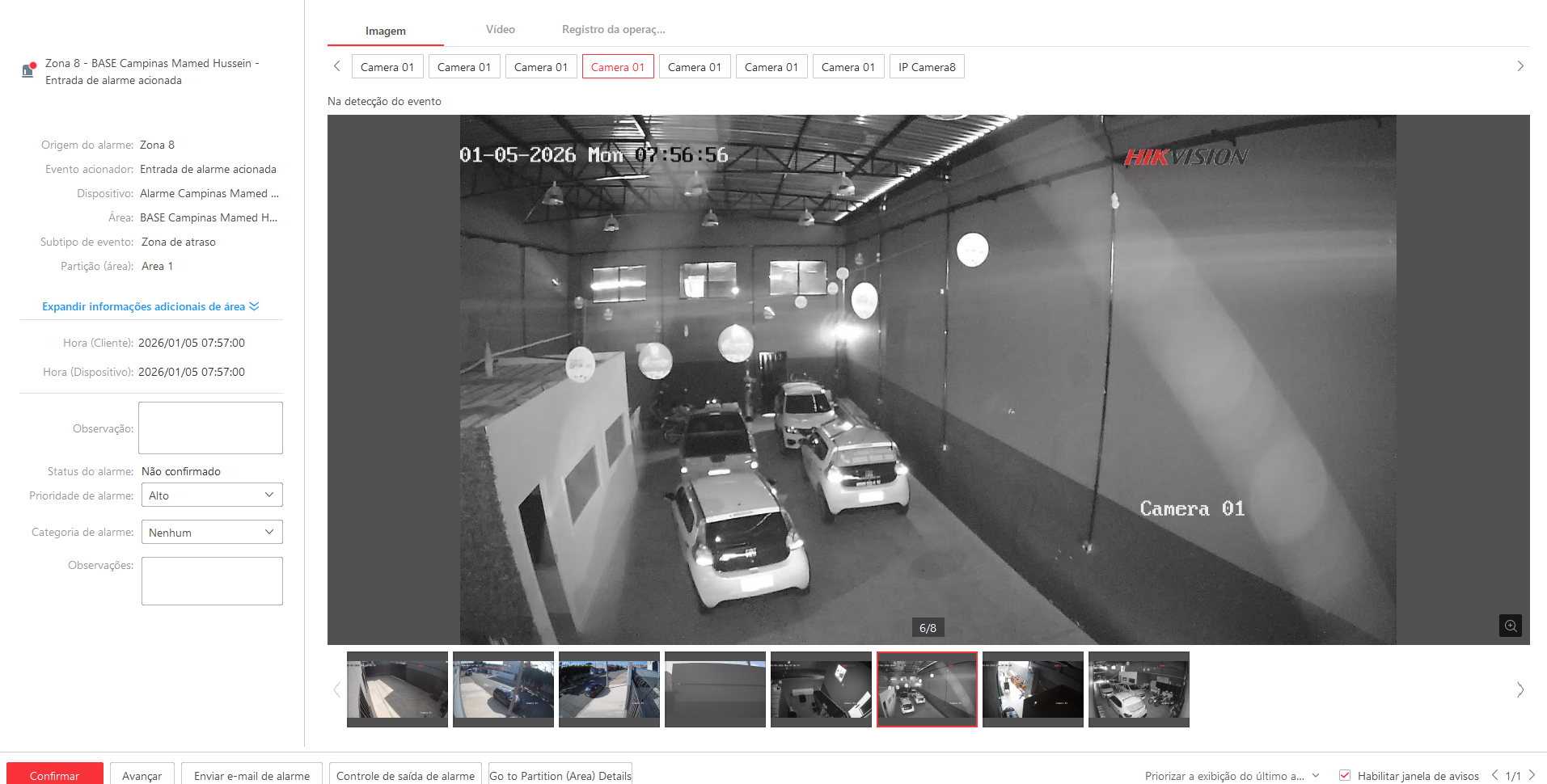This screenshot has height=784, width=1547.
Task: Select the last parking lot thumbnail
Action: [1138, 689]
